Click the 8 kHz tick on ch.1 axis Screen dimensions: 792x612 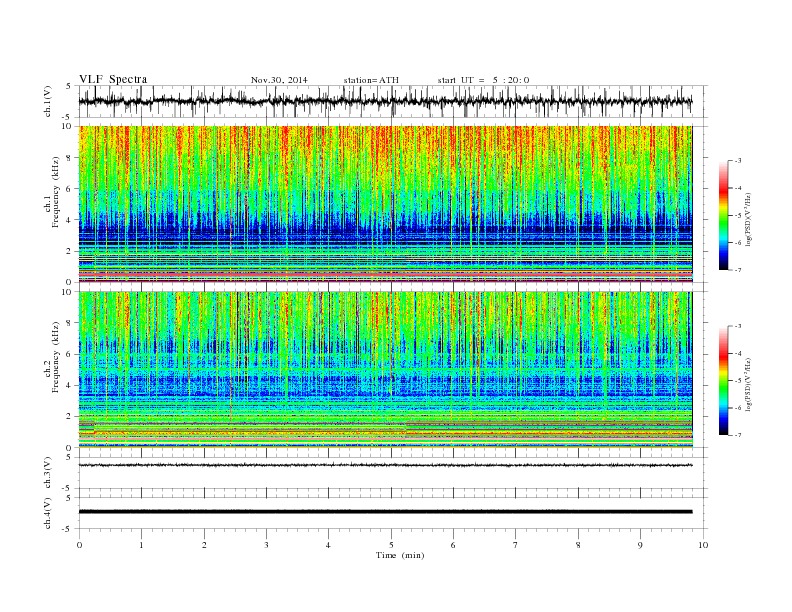70,158
